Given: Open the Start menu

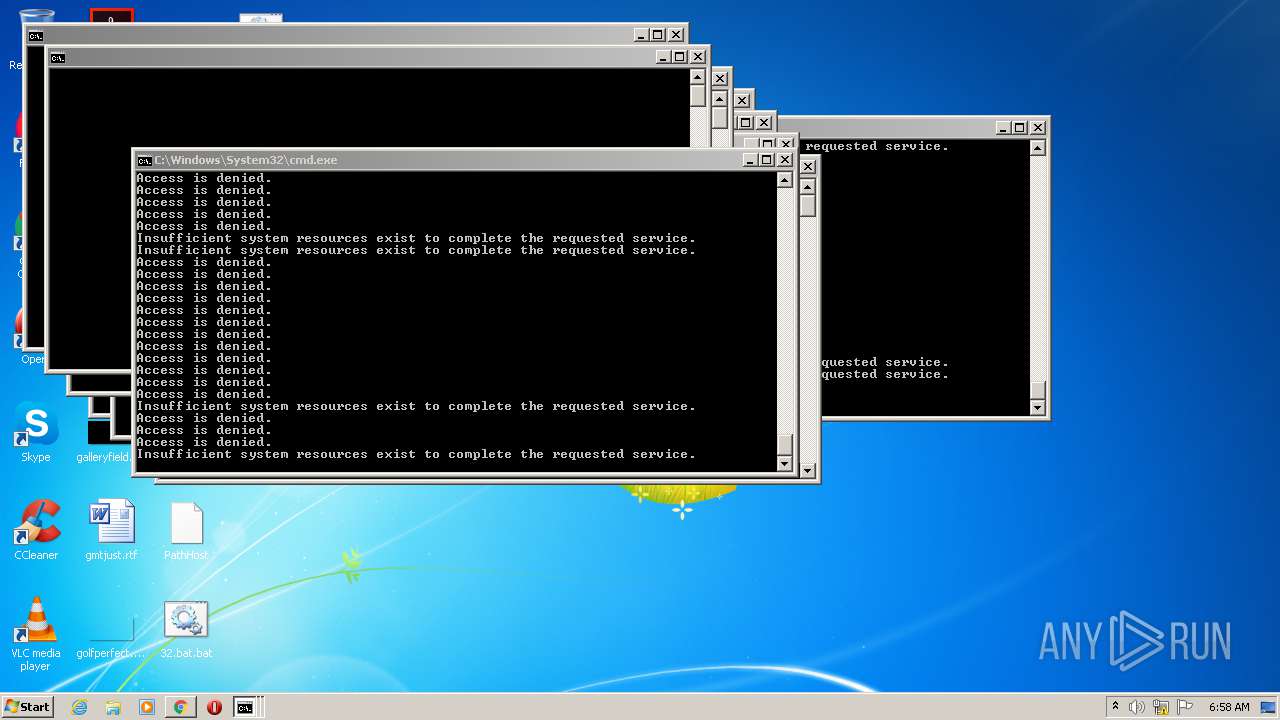Looking at the screenshot, I should click(28, 707).
